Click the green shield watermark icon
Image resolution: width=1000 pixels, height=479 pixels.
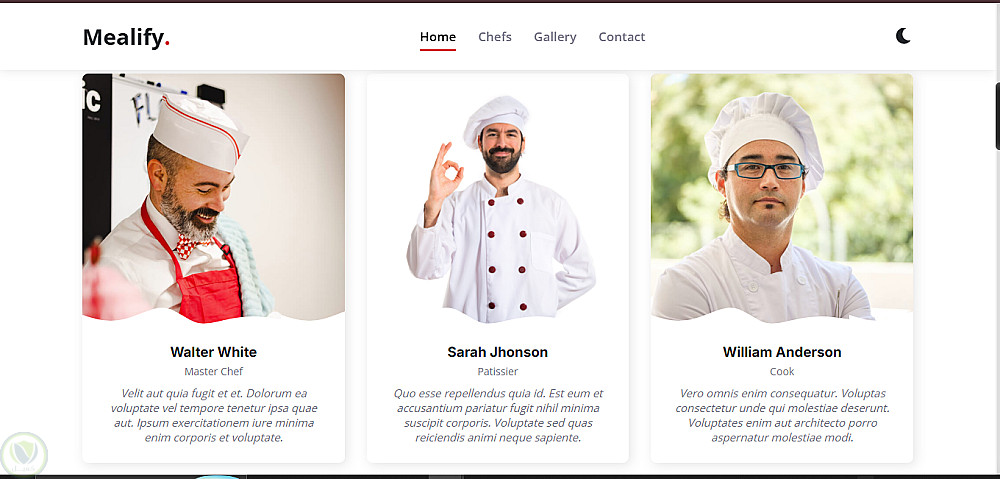24,454
